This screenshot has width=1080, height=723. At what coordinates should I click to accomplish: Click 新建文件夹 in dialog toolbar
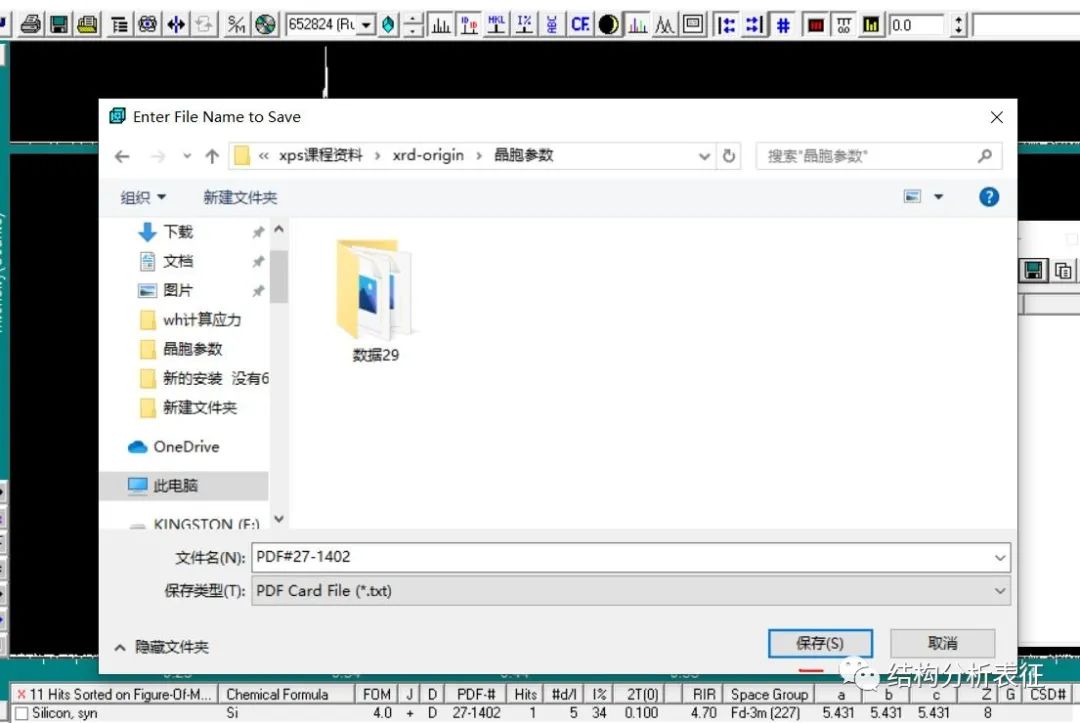pos(240,198)
